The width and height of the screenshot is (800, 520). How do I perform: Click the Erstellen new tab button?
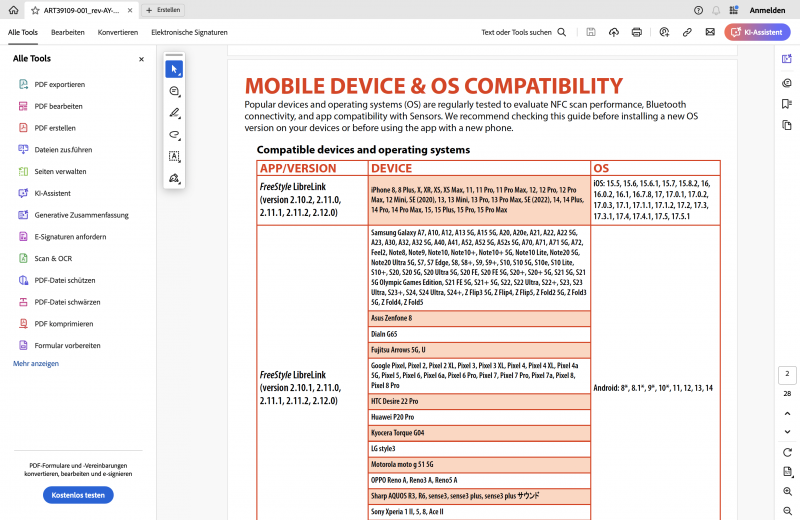pos(163,10)
